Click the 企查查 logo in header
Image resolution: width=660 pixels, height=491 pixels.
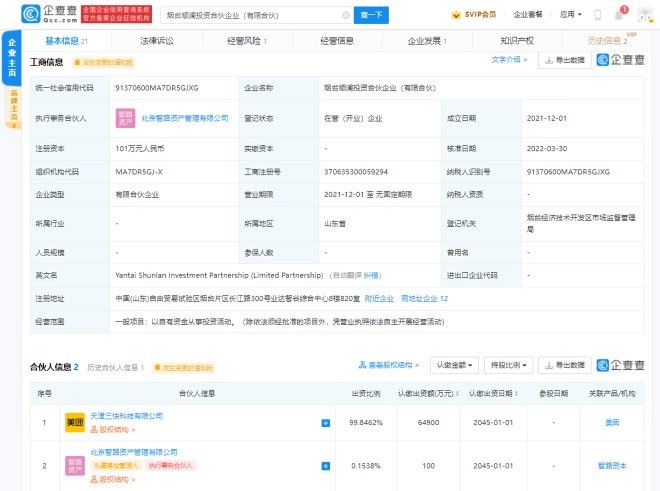(43, 14)
